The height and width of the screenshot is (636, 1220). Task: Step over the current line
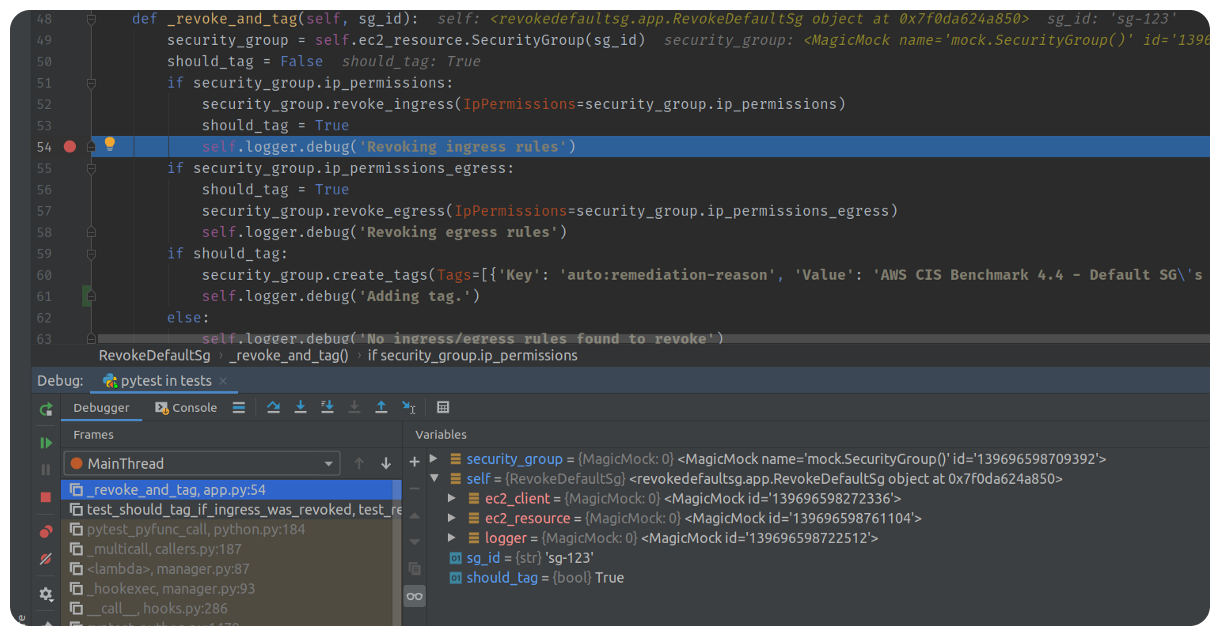[273, 407]
